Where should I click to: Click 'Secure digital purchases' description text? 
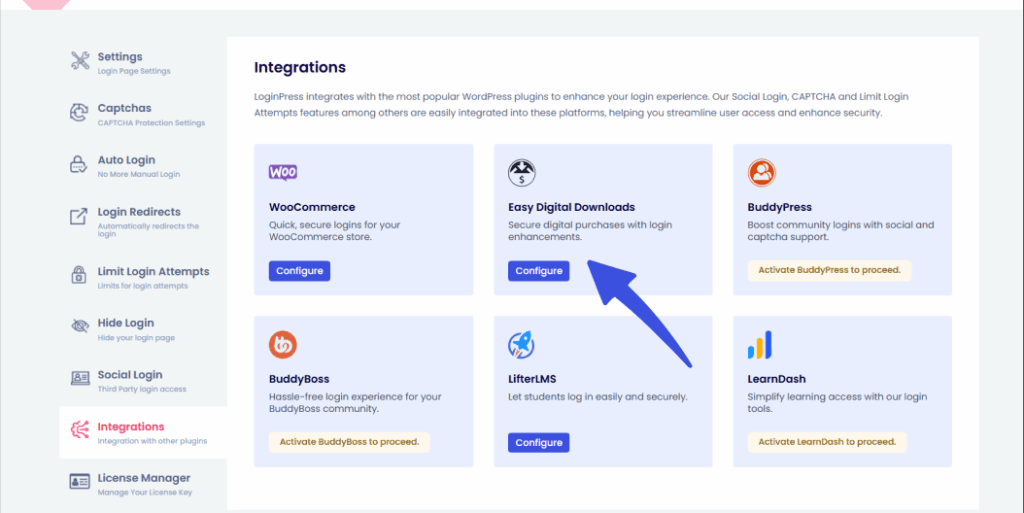point(590,231)
